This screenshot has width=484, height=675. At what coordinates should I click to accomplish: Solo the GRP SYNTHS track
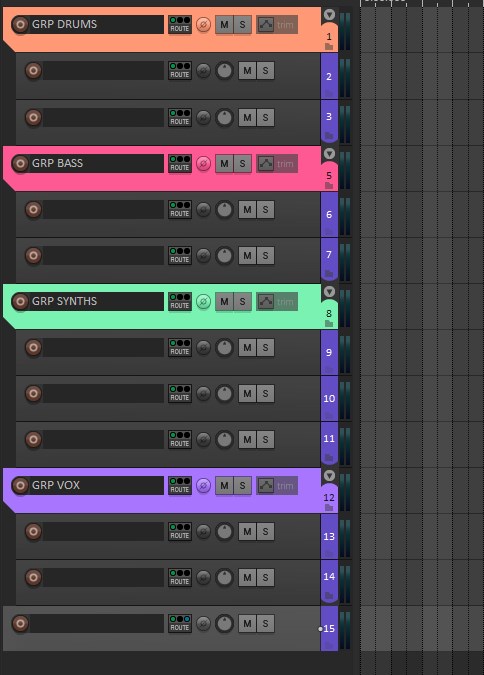pos(242,302)
